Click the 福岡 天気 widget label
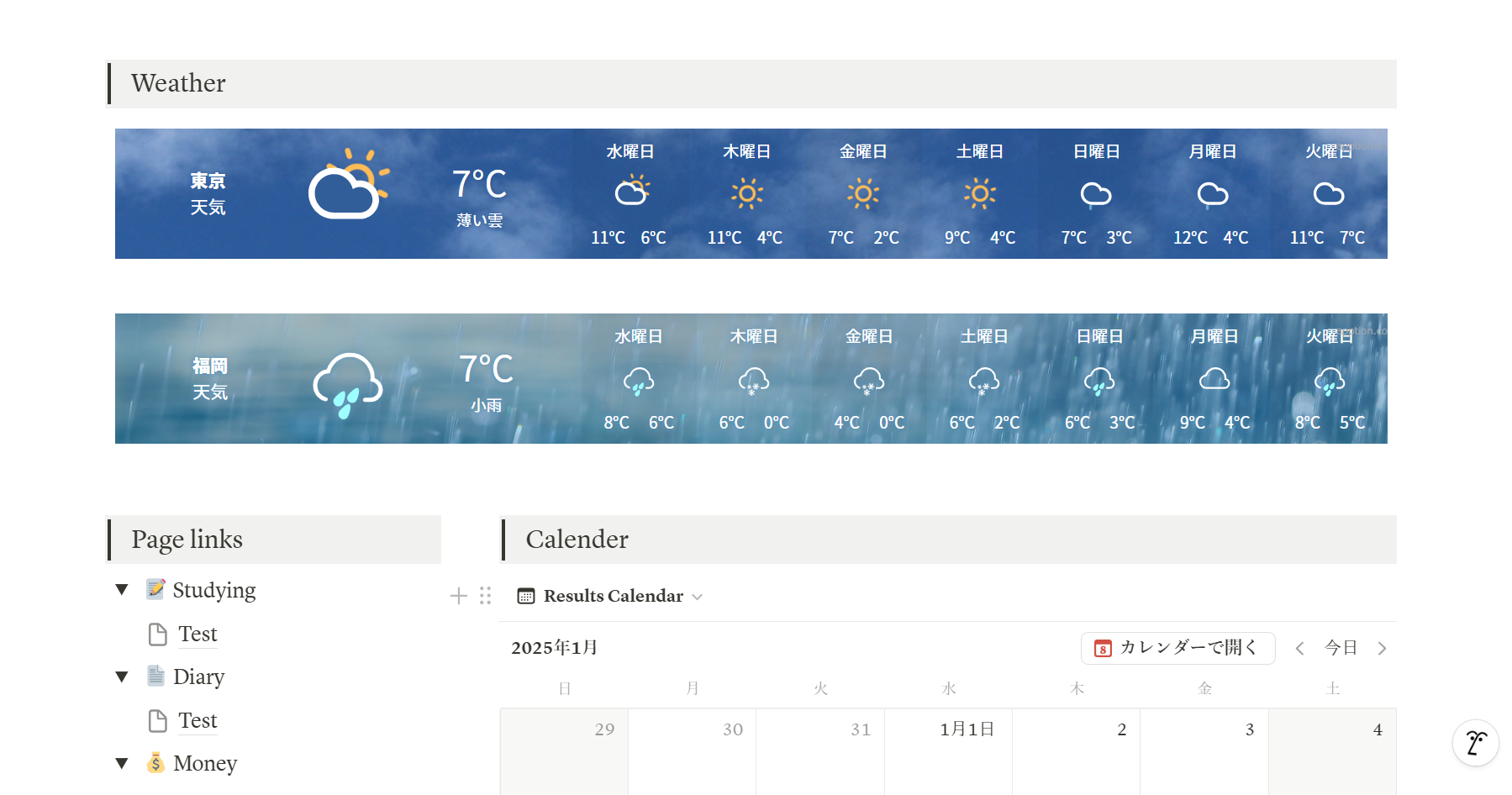 (210, 379)
